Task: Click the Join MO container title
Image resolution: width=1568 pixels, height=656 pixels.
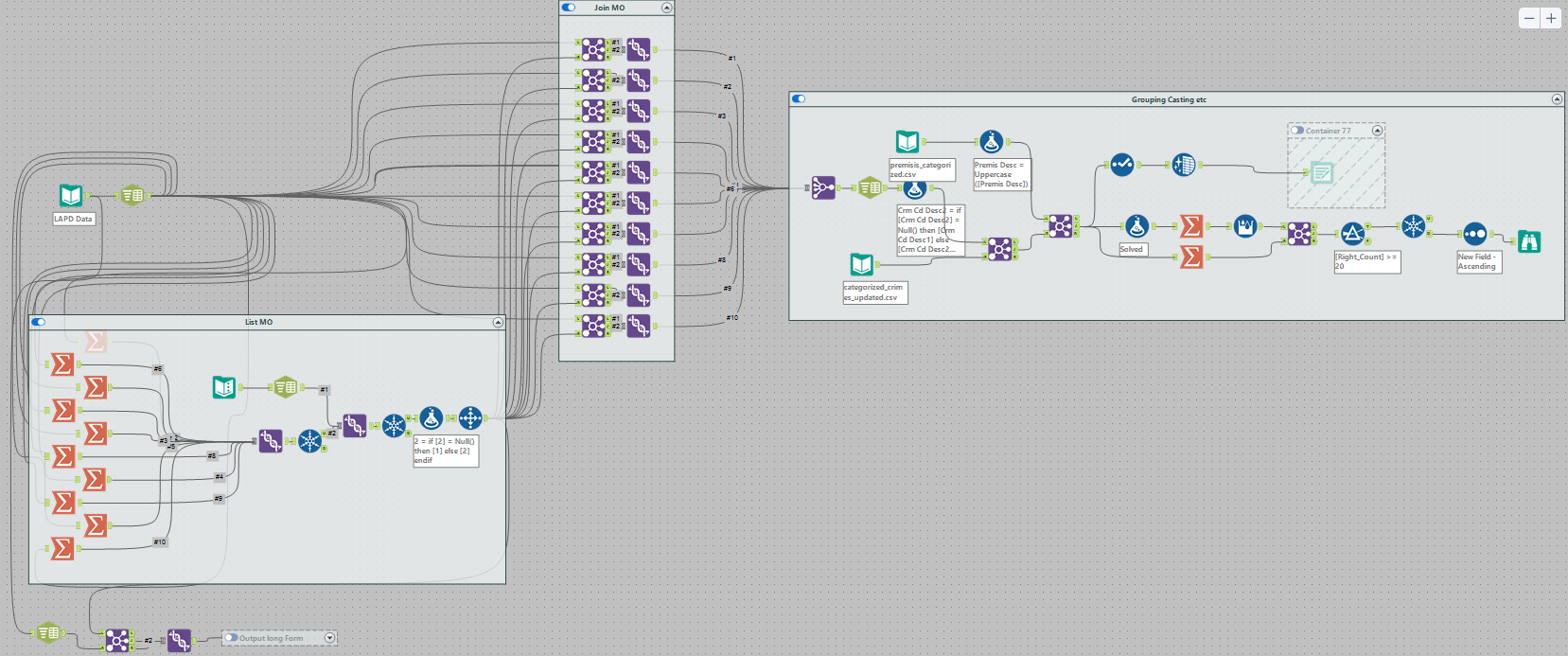Action: (x=609, y=8)
